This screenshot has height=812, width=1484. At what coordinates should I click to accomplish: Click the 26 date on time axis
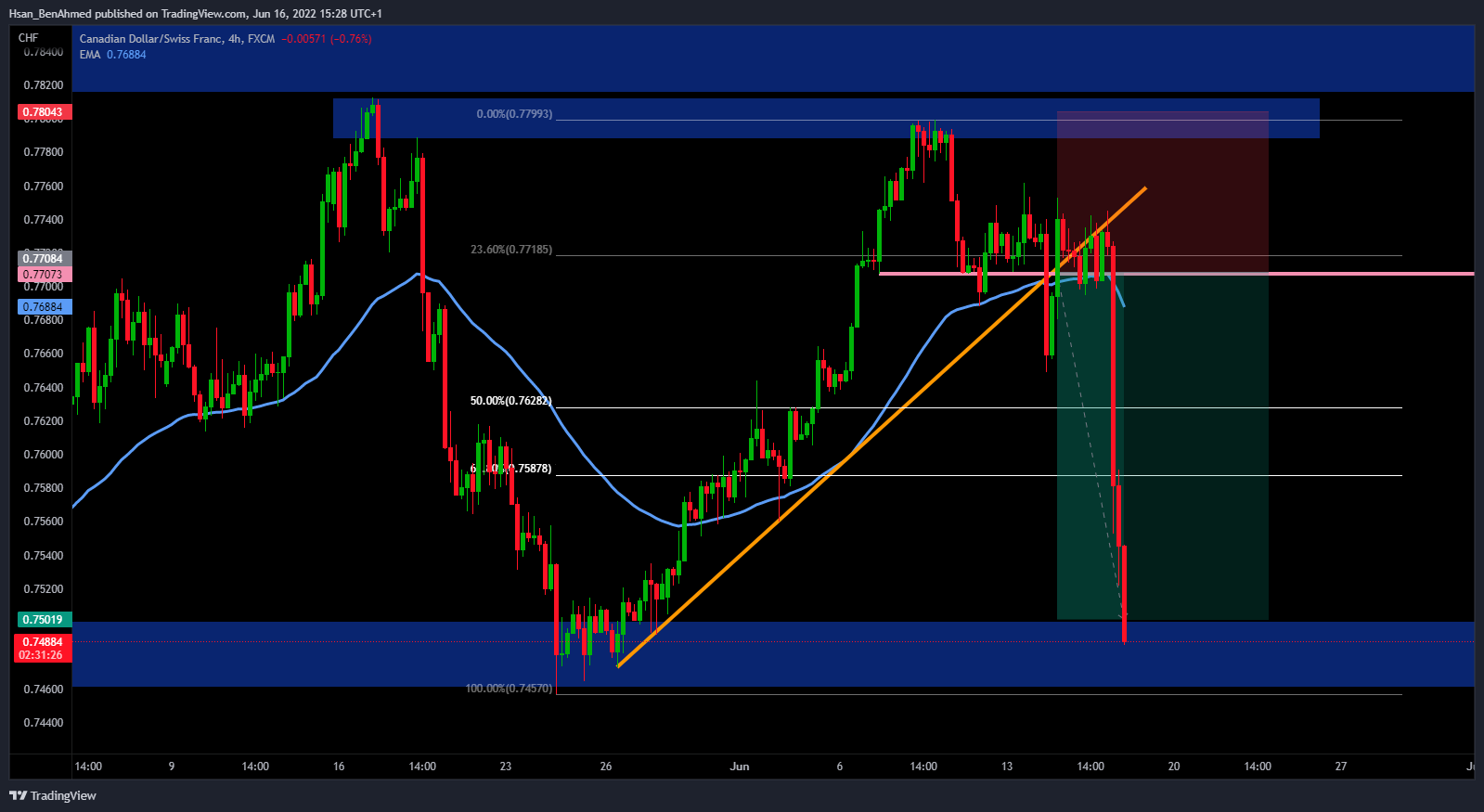606,767
